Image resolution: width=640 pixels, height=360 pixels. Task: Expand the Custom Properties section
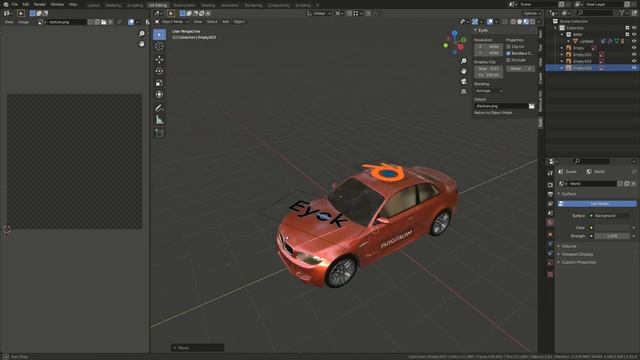coord(578,262)
